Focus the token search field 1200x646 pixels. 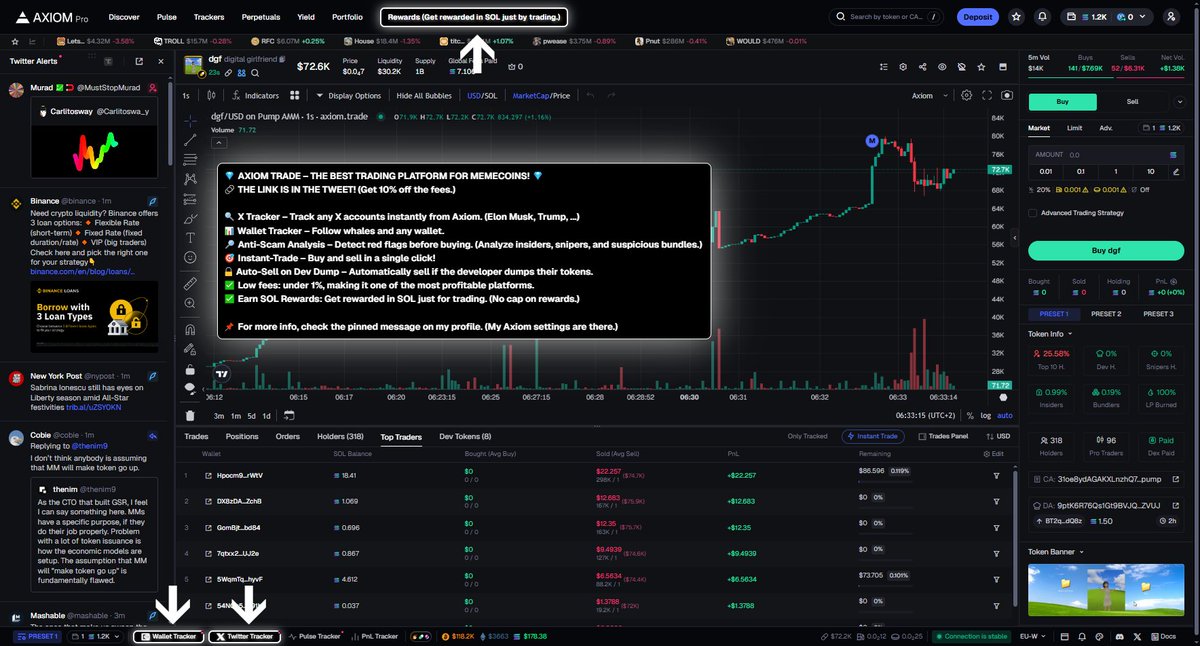click(x=888, y=17)
